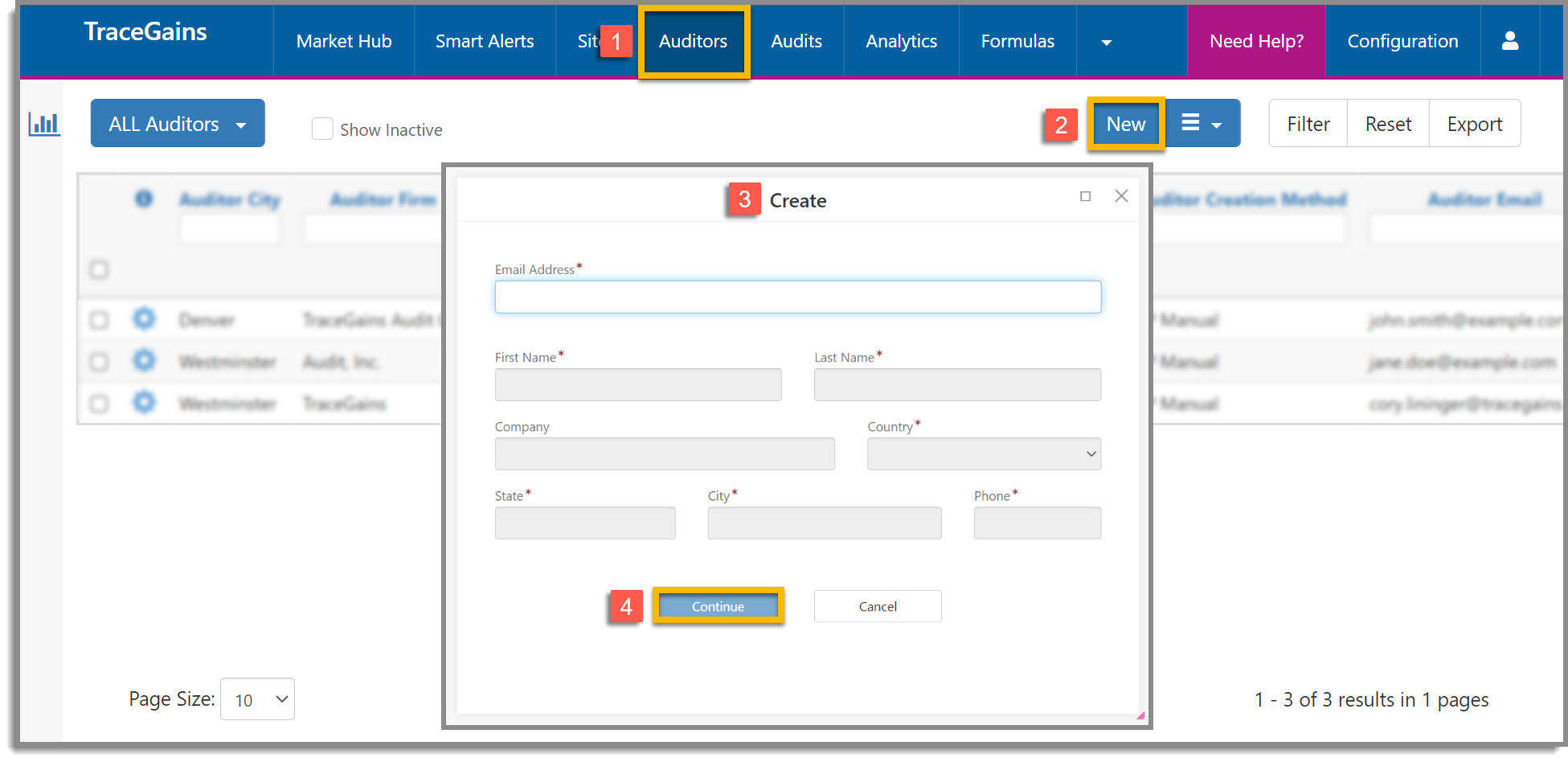Click the New button
The image size is (1568, 762).
tap(1126, 124)
